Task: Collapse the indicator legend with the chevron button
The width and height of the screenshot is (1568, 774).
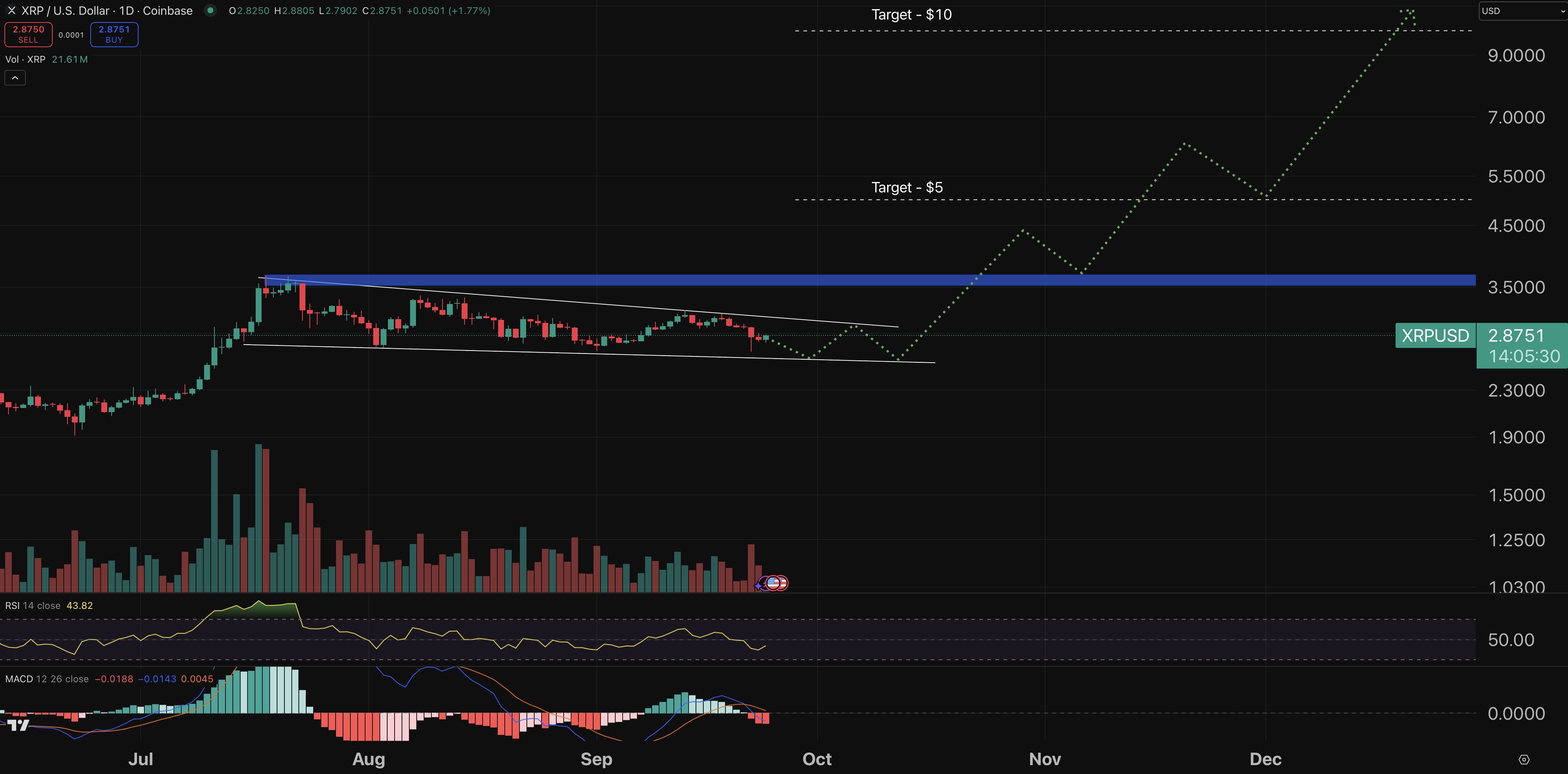Action: click(x=15, y=78)
